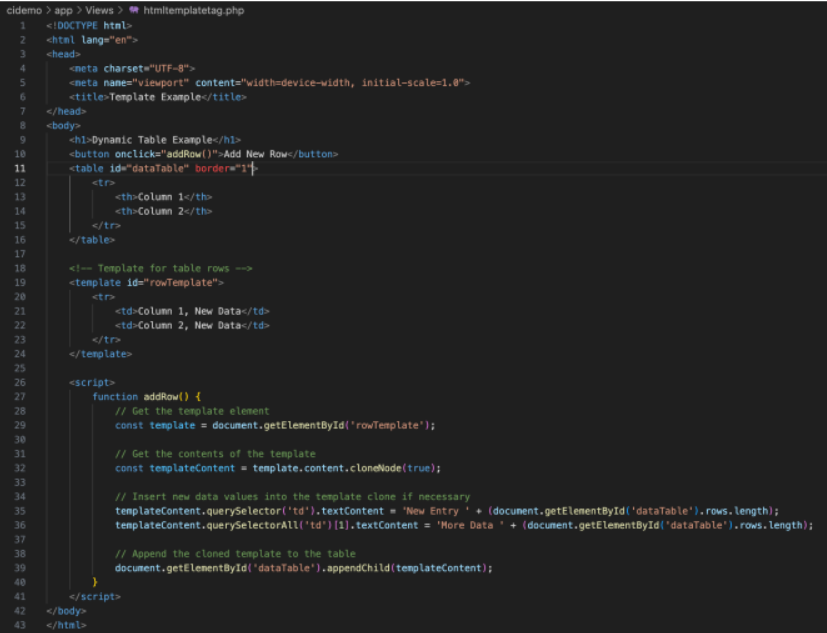The image size is (827, 633).
Task: Click line number 11 in the gutter
Action: tap(21, 169)
